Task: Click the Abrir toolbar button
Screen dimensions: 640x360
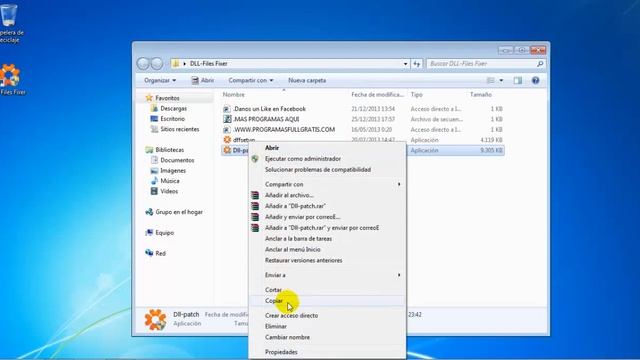Action: [203, 80]
